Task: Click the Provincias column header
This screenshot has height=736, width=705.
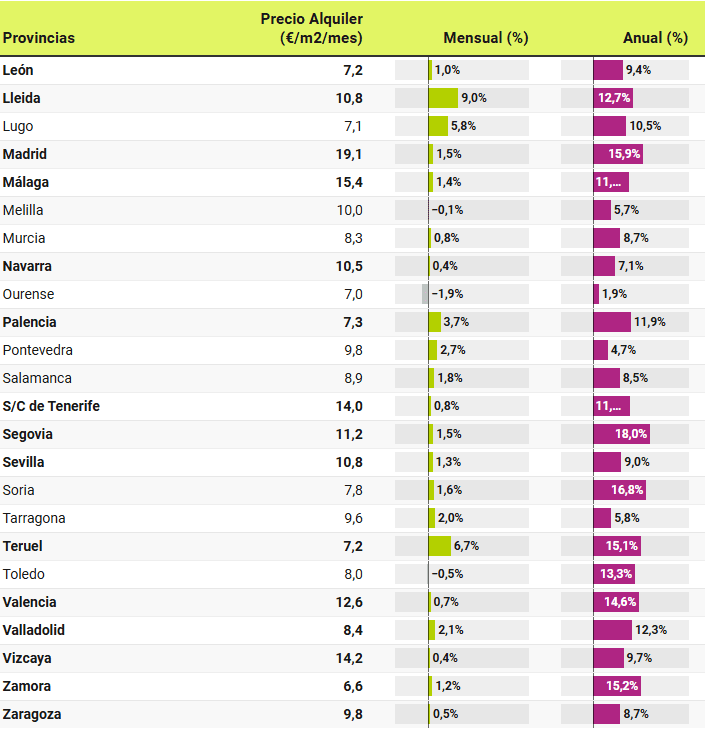Action: coord(39,38)
